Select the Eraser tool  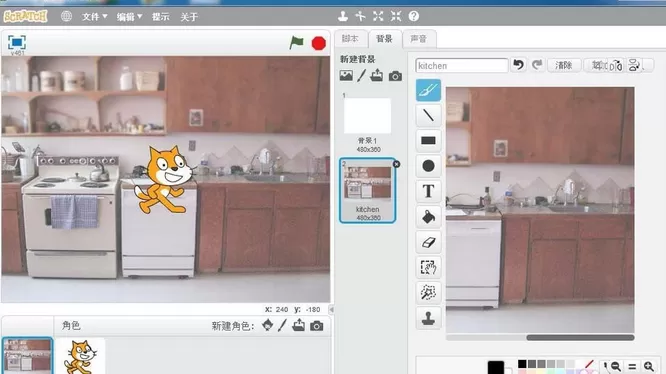428,242
